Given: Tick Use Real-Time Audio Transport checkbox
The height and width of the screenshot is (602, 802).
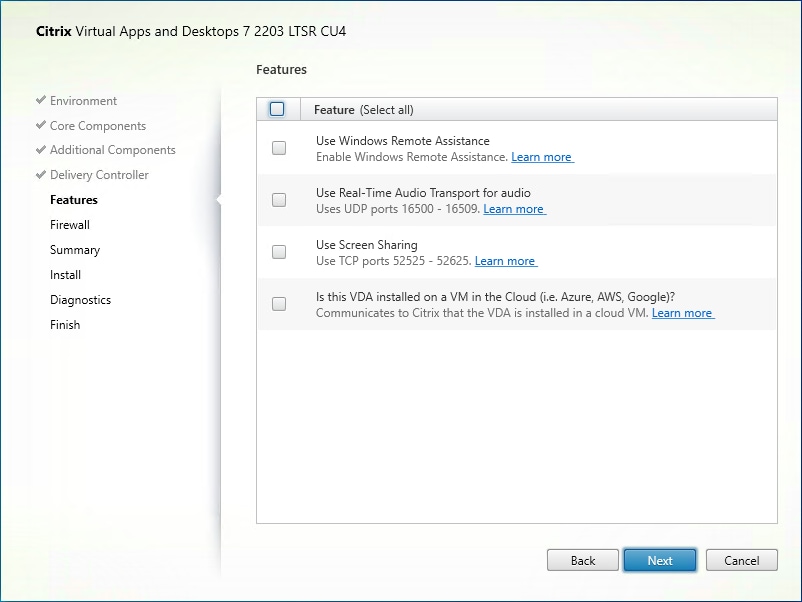Looking at the screenshot, I should coord(279,200).
